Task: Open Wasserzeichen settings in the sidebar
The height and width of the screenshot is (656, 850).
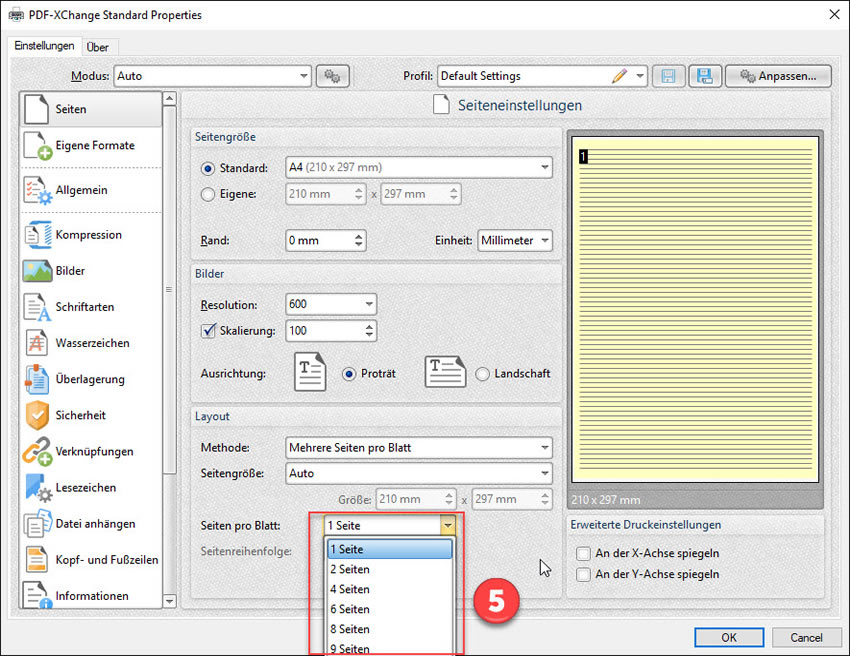Action: coord(91,343)
